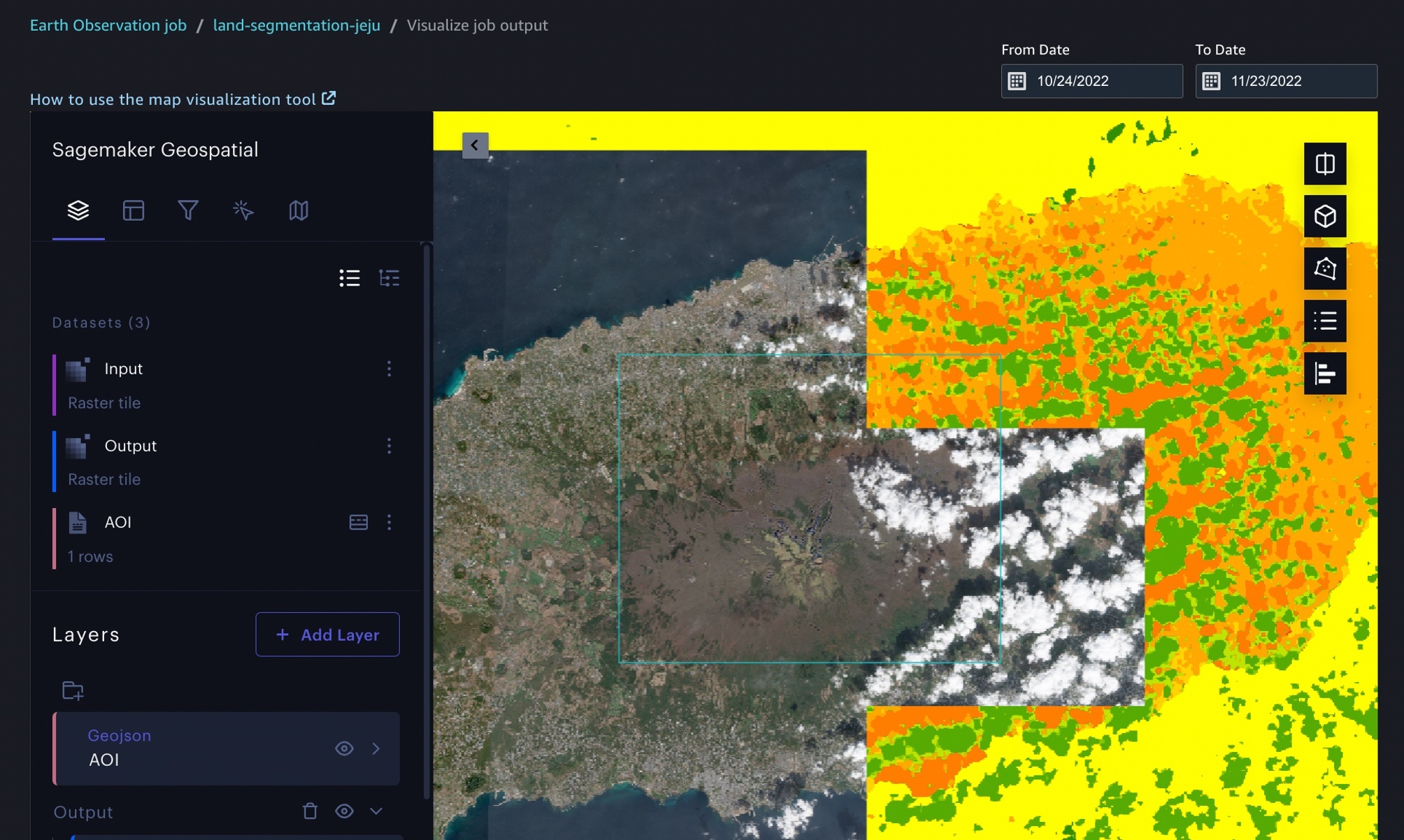This screenshot has height=840, width=1404.
Task: Open the Base map tab icon
Action: click(x=299, y=210)
